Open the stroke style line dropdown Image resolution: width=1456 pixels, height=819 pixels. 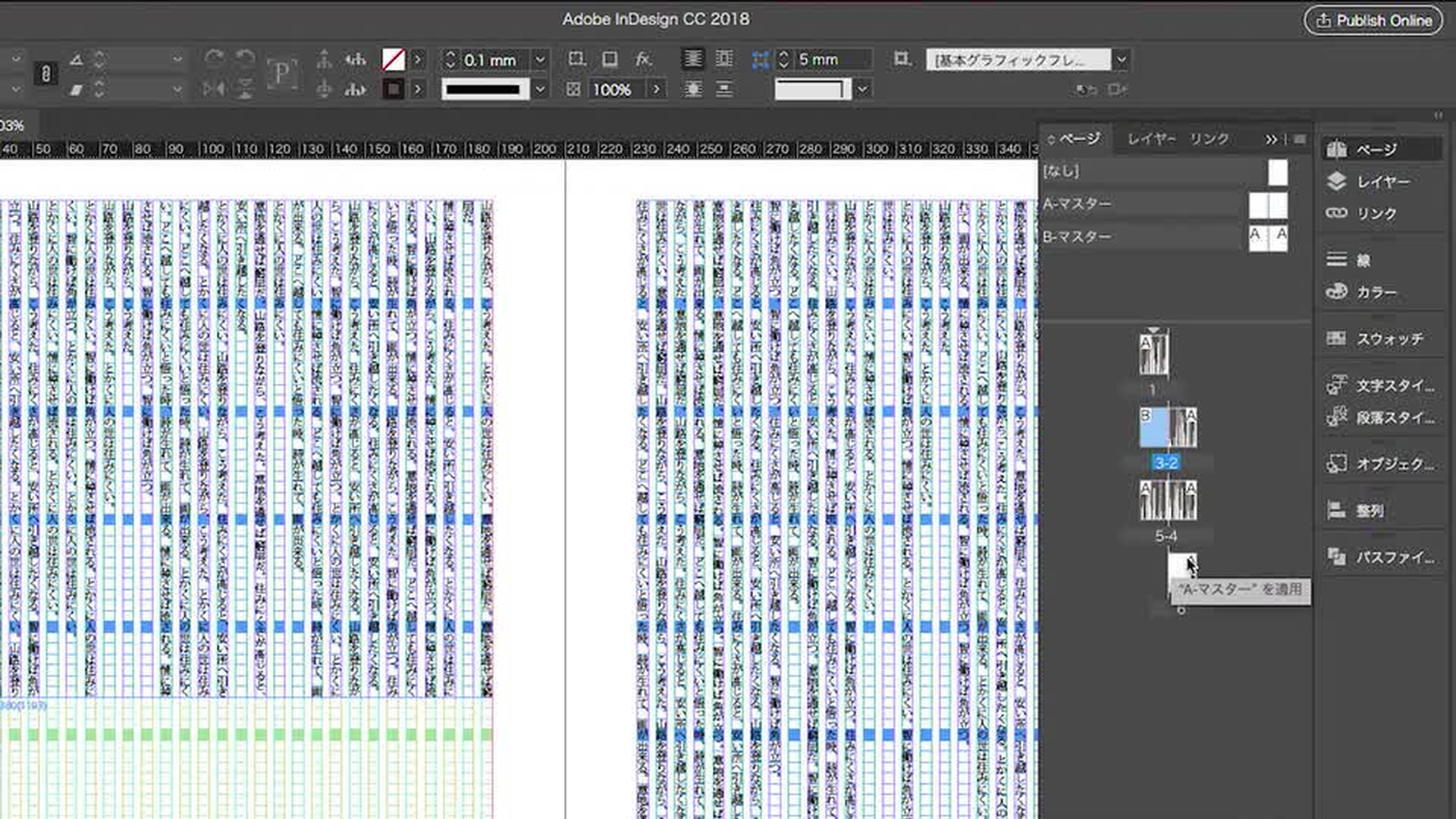pyautogui.click(x=540, y=89)
